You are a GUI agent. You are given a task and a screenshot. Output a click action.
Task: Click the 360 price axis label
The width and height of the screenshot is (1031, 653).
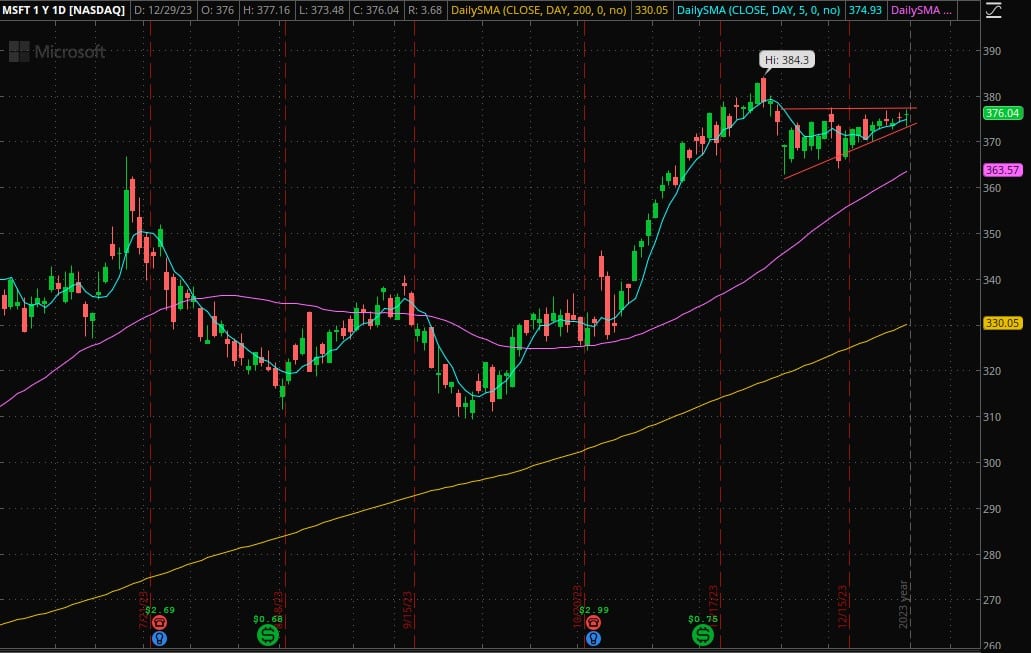[x=992, y=188]
